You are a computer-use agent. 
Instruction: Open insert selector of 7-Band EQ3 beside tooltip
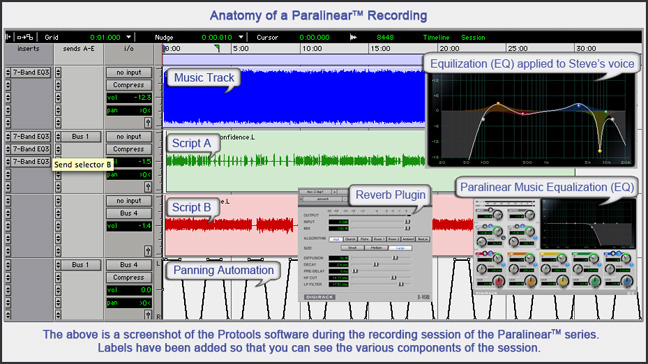click(8, 162)
